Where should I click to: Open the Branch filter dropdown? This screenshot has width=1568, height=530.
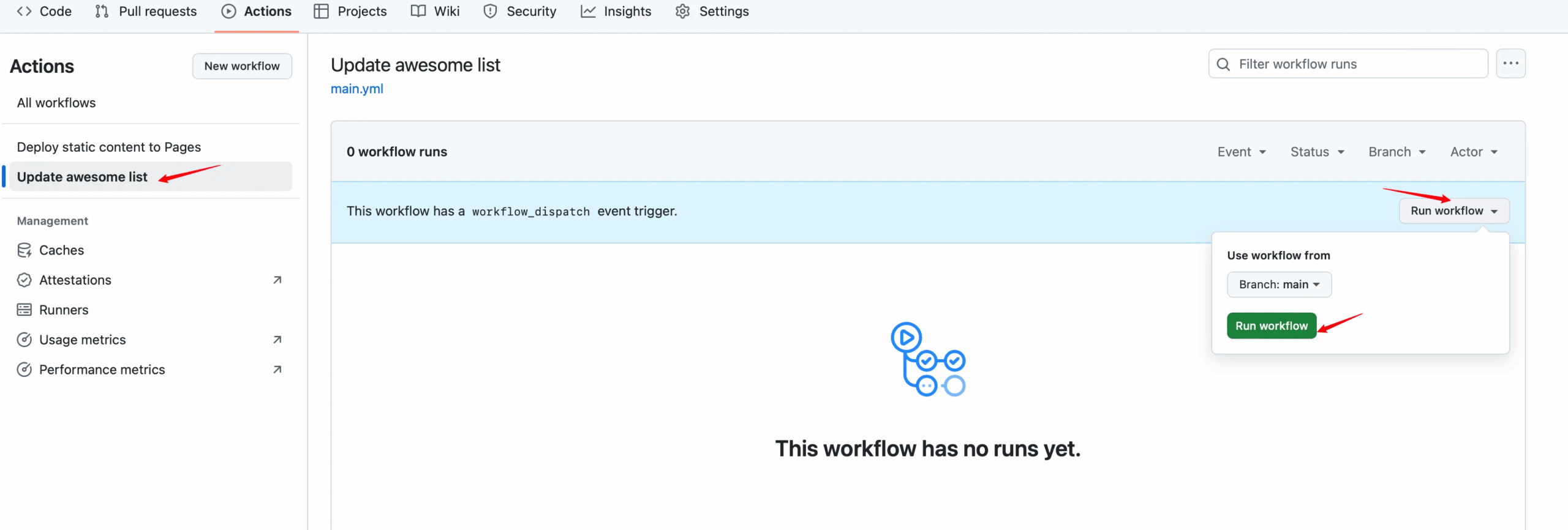pos(1396,152)
